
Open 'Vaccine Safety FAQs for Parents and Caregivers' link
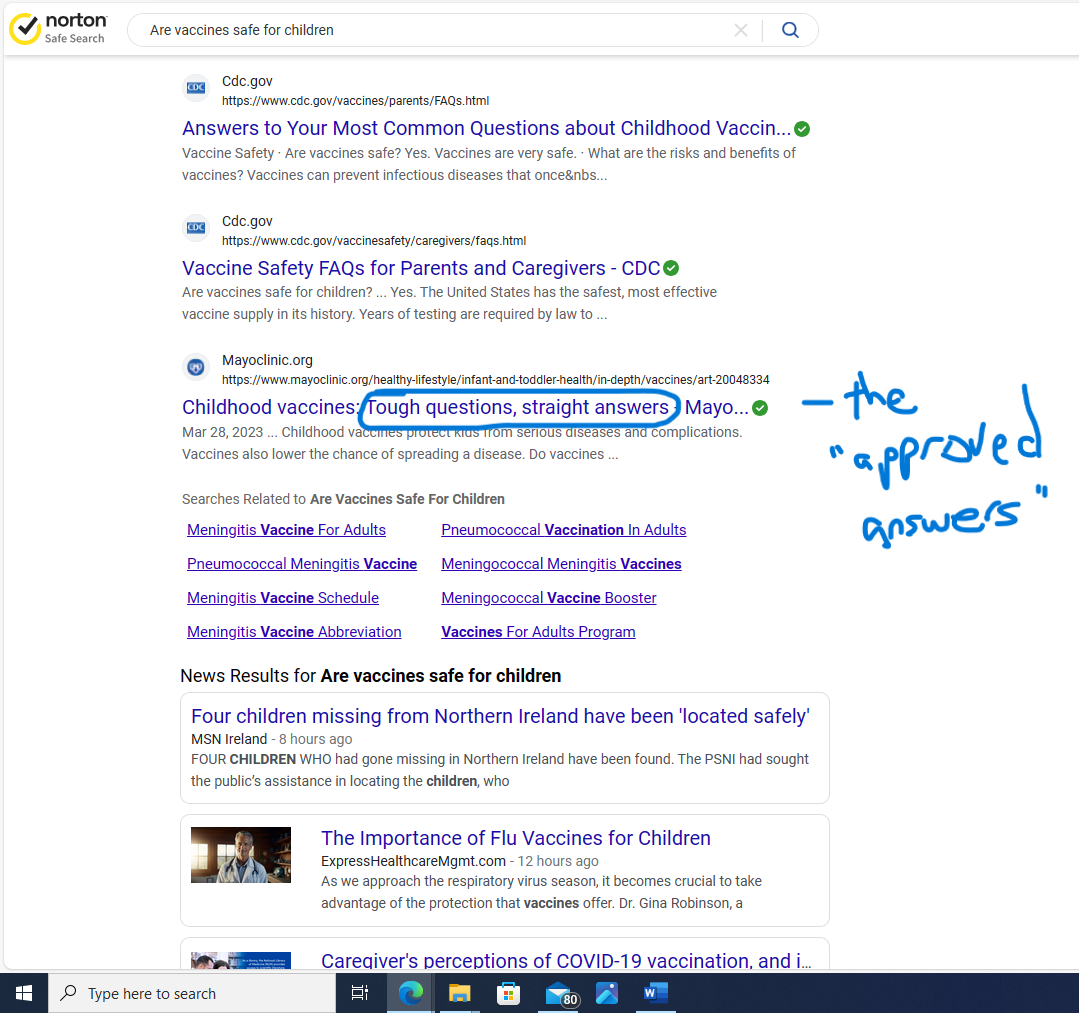tap(421, 268)
